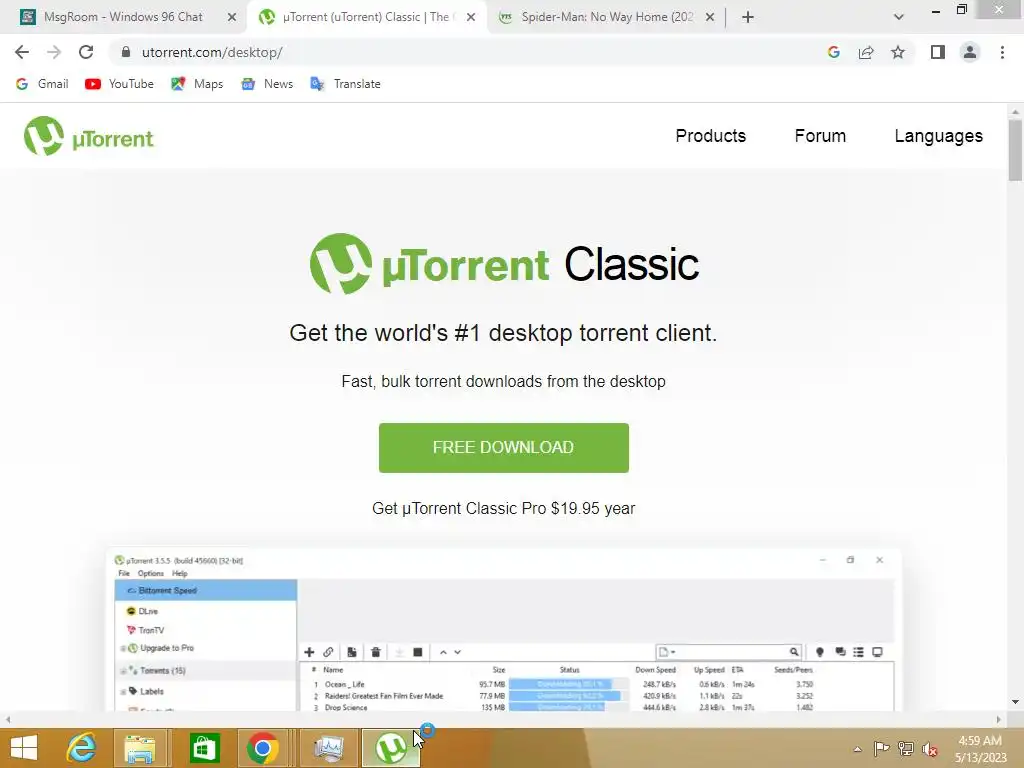1024x768 pixels.
Task: Open the monitor app in taskbar
Action: click(328, 748)
